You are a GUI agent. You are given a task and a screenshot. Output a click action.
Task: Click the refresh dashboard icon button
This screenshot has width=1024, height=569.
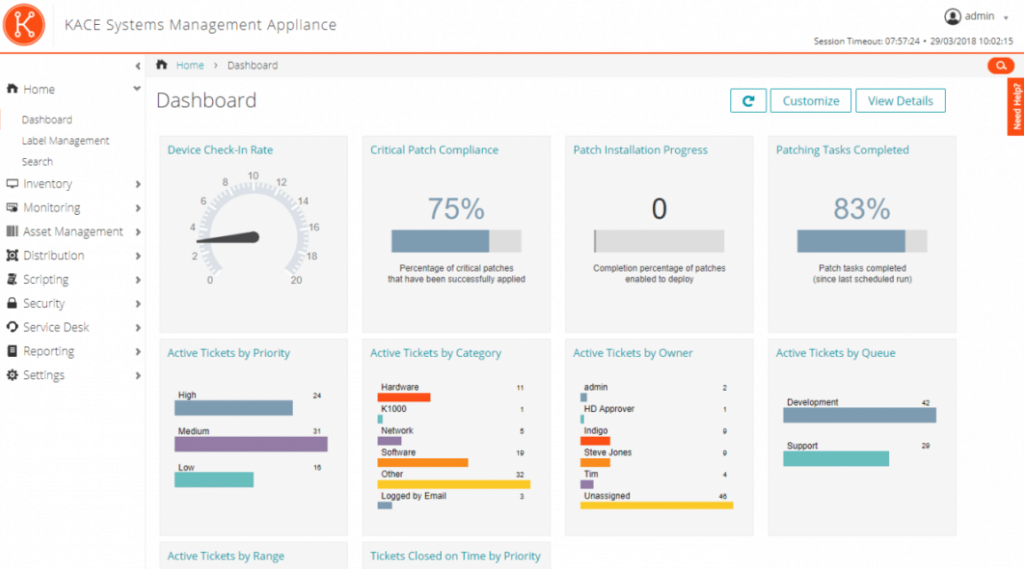click(x=748, y=101)
